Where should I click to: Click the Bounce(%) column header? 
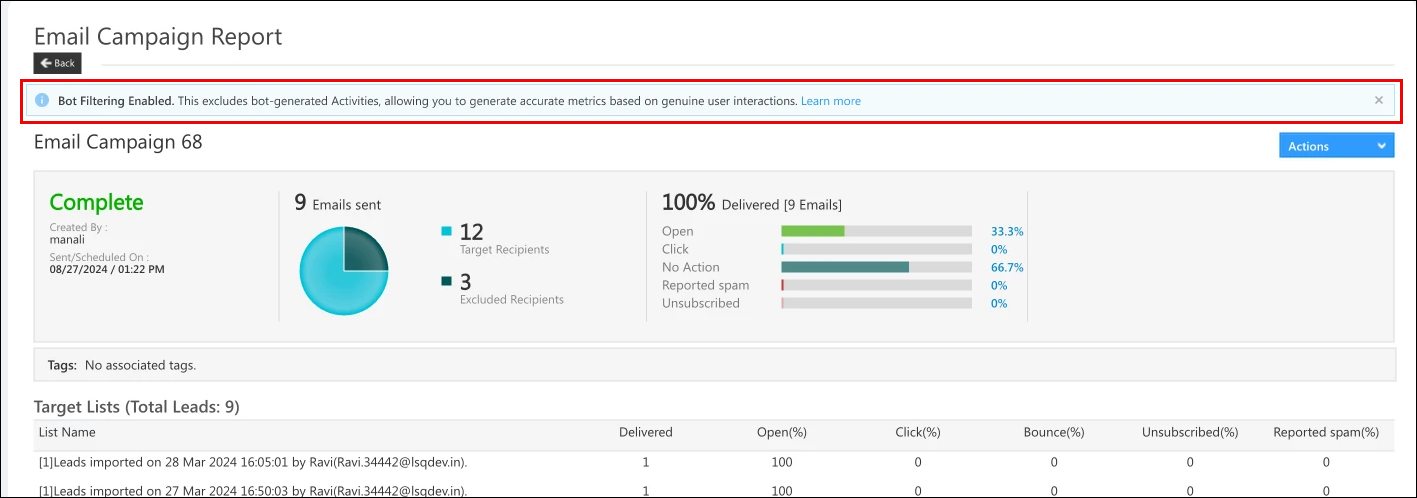pos(1053,433)
